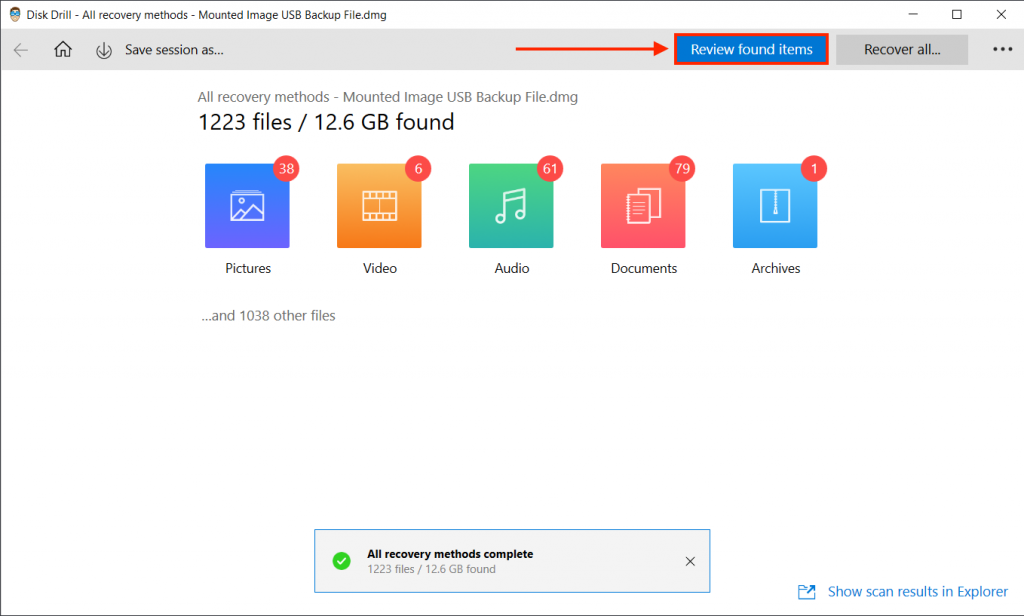This screenshot has height=616, width=1024.
Task: Click the Disk Drill app icon in title bar
Action: 15,14
